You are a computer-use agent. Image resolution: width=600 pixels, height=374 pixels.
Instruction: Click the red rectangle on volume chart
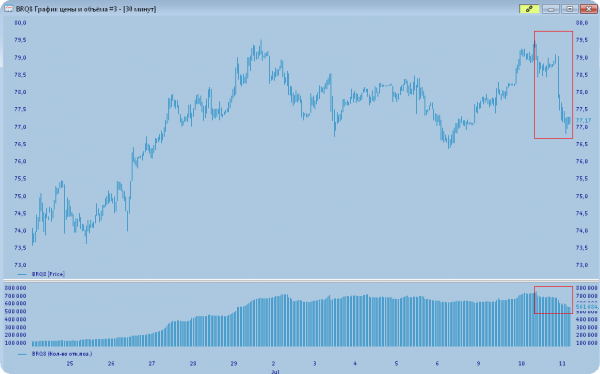[553, 300]
